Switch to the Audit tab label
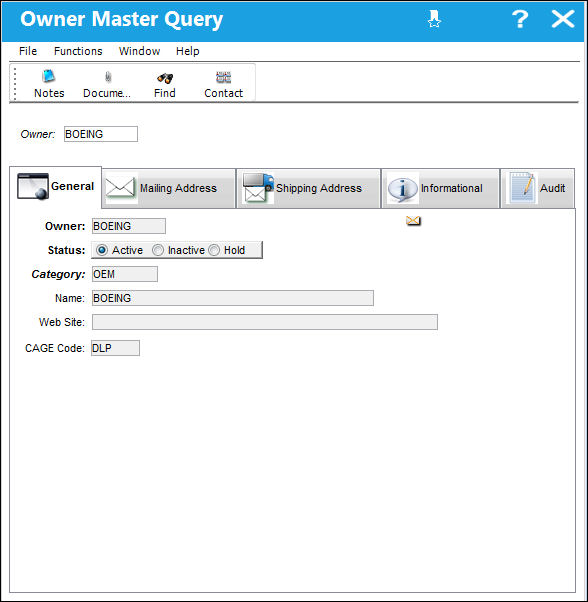The image size is (588, 602). coord(552,188)
